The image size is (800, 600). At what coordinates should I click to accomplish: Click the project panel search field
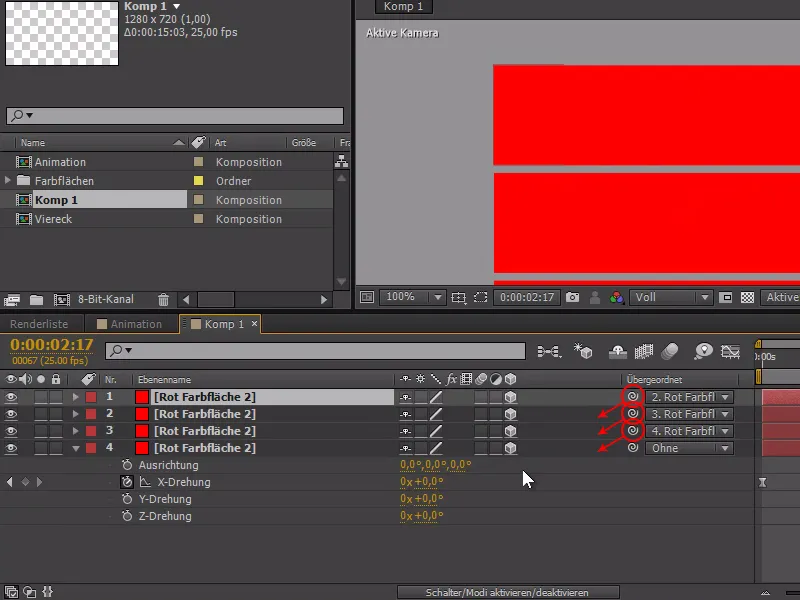(x=174, y=115)
